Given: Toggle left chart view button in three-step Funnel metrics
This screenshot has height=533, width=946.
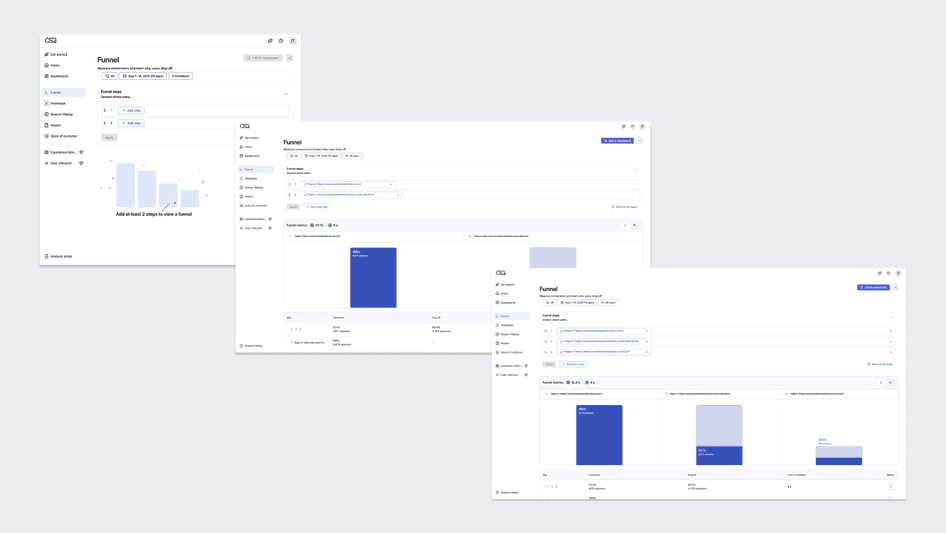Looking at the screenshot, I should (881, 382).
